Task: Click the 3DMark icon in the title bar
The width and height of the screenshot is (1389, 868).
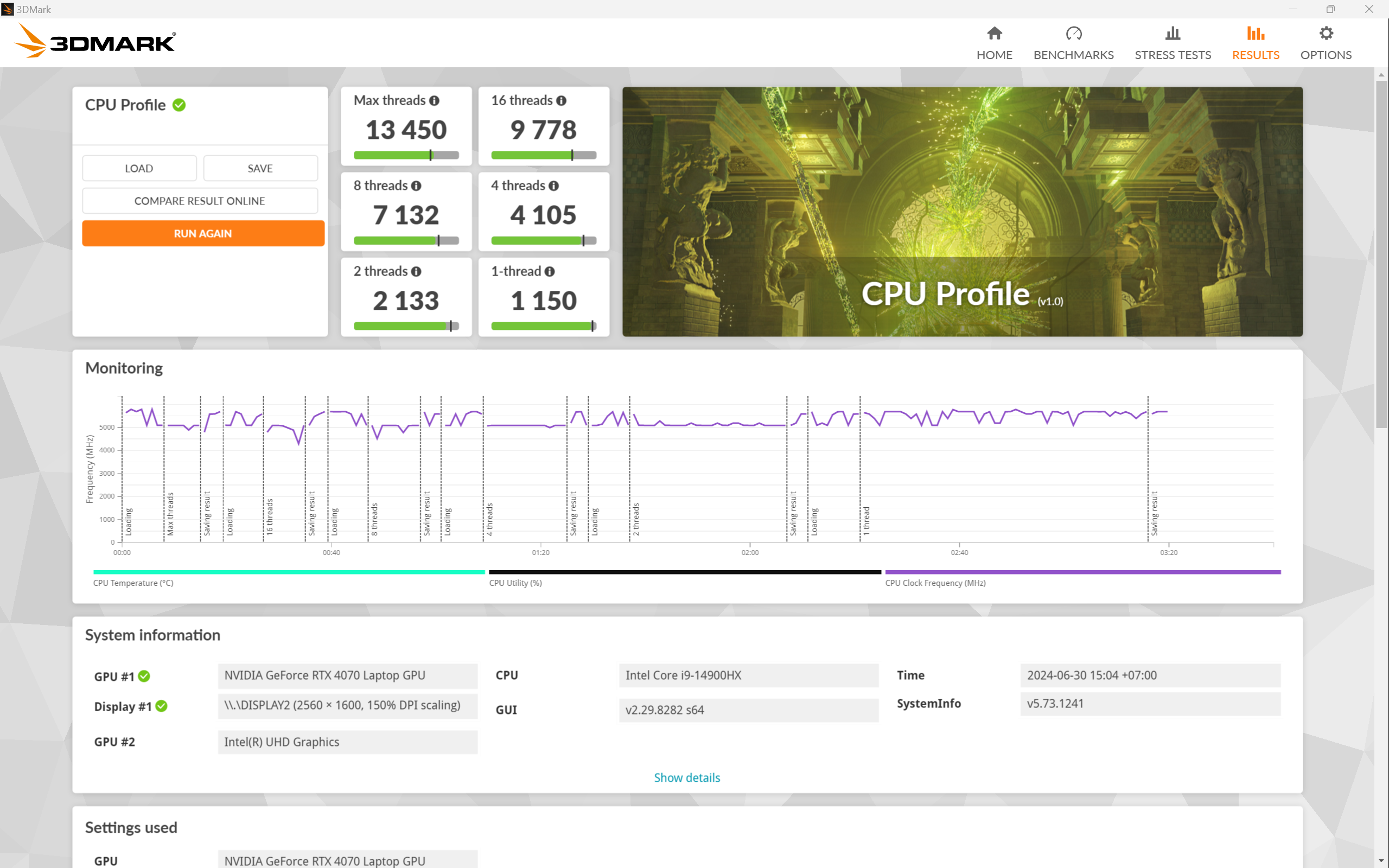Action: pyautogui.click(x=8, y=9)
